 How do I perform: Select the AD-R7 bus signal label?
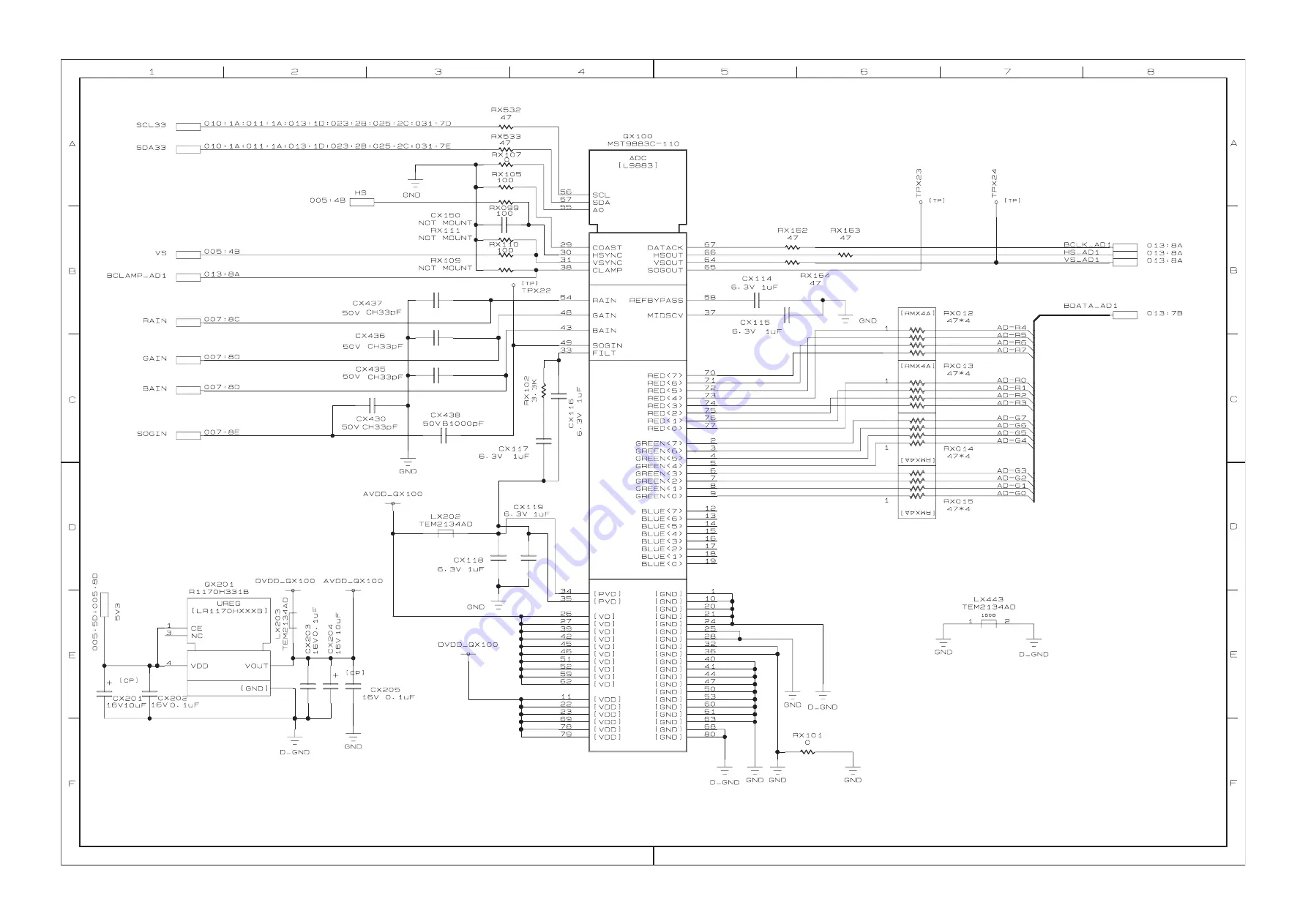tap(1012, 350)
